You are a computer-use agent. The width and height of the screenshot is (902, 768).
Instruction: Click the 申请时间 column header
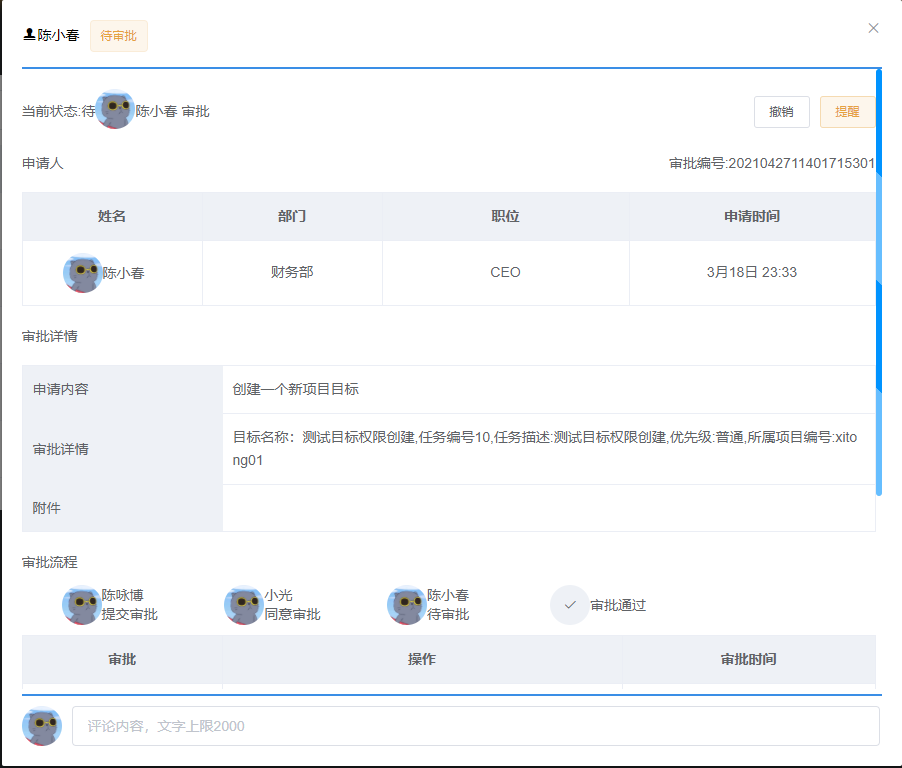pyautogui.click(x=752, y=216)
